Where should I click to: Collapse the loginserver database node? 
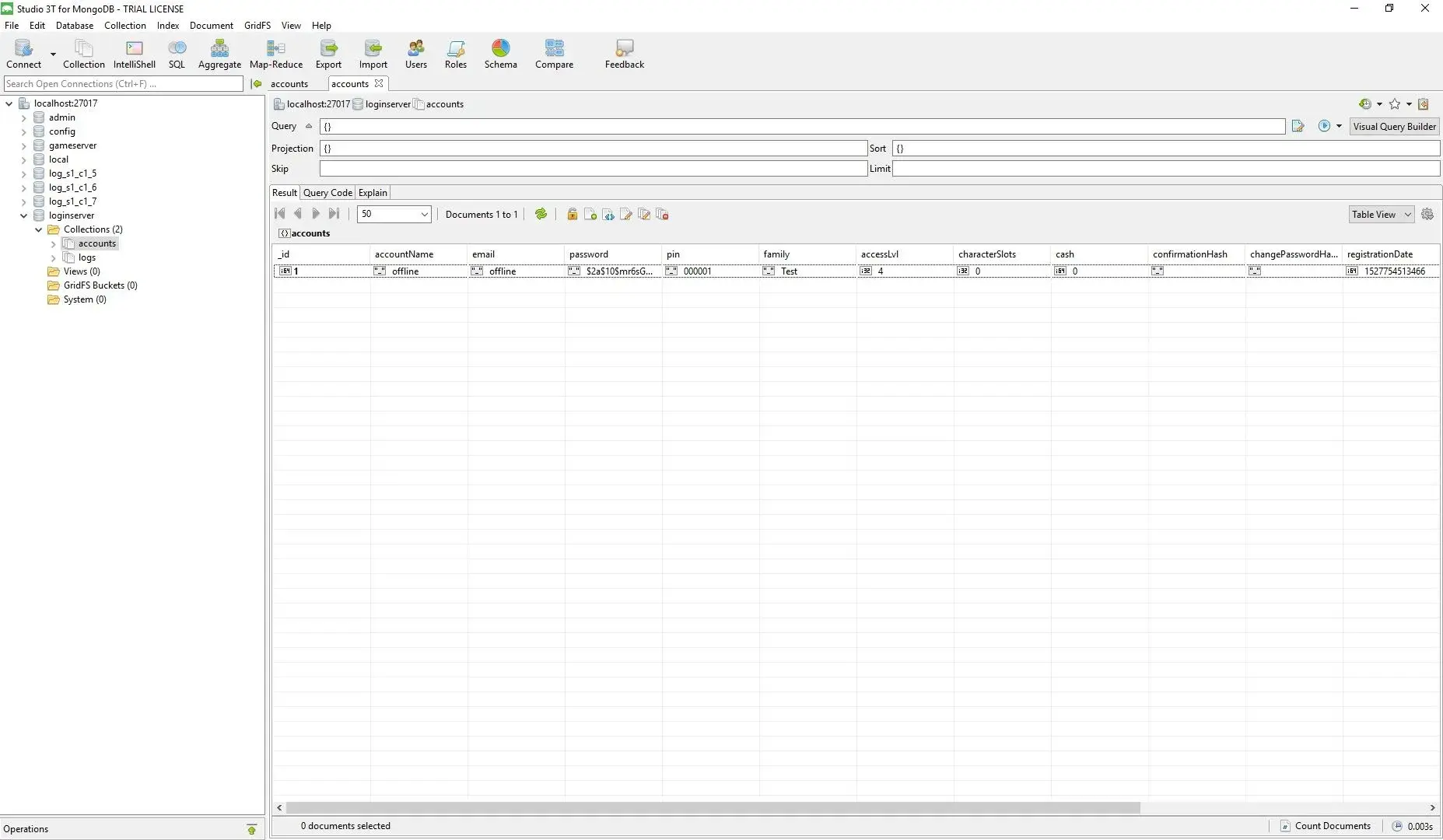(x=23, y=215)
